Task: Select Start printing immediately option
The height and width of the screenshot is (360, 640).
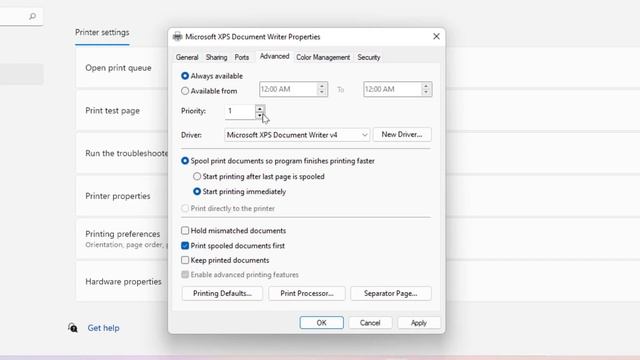Action: point(197,191)
